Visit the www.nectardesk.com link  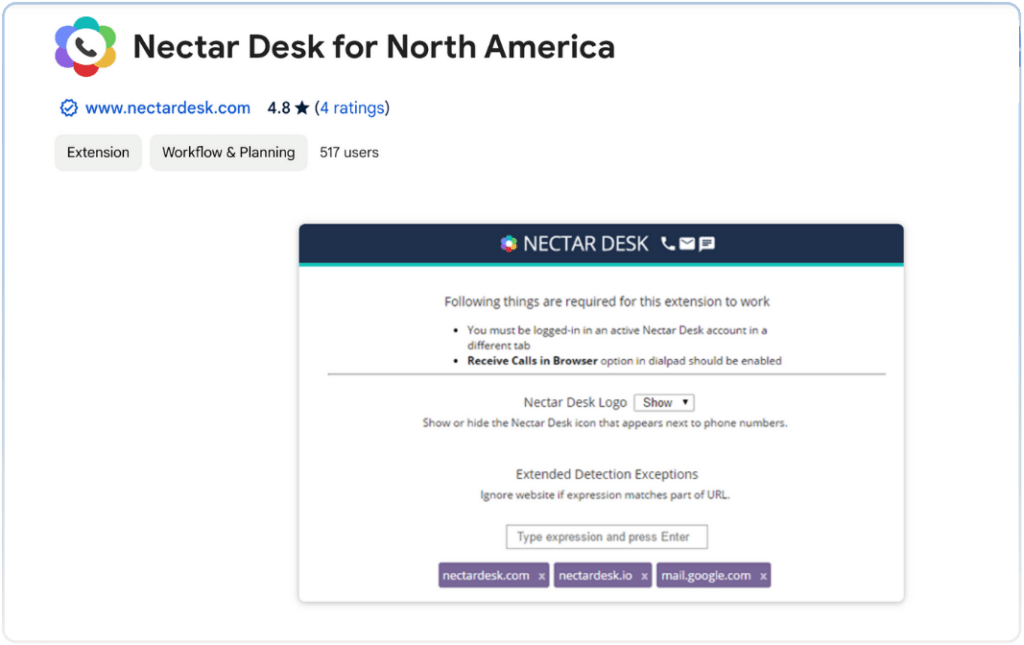(x=167, y=108)
